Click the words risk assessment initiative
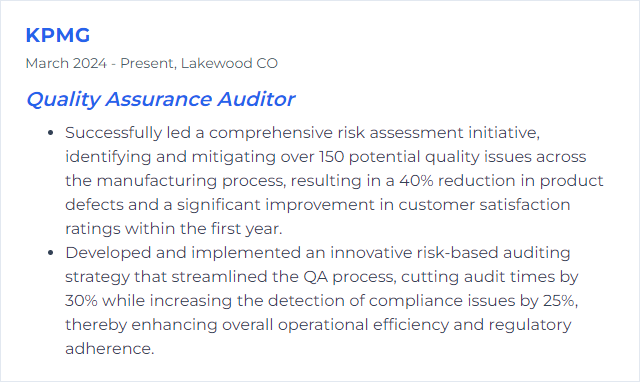 438,133
